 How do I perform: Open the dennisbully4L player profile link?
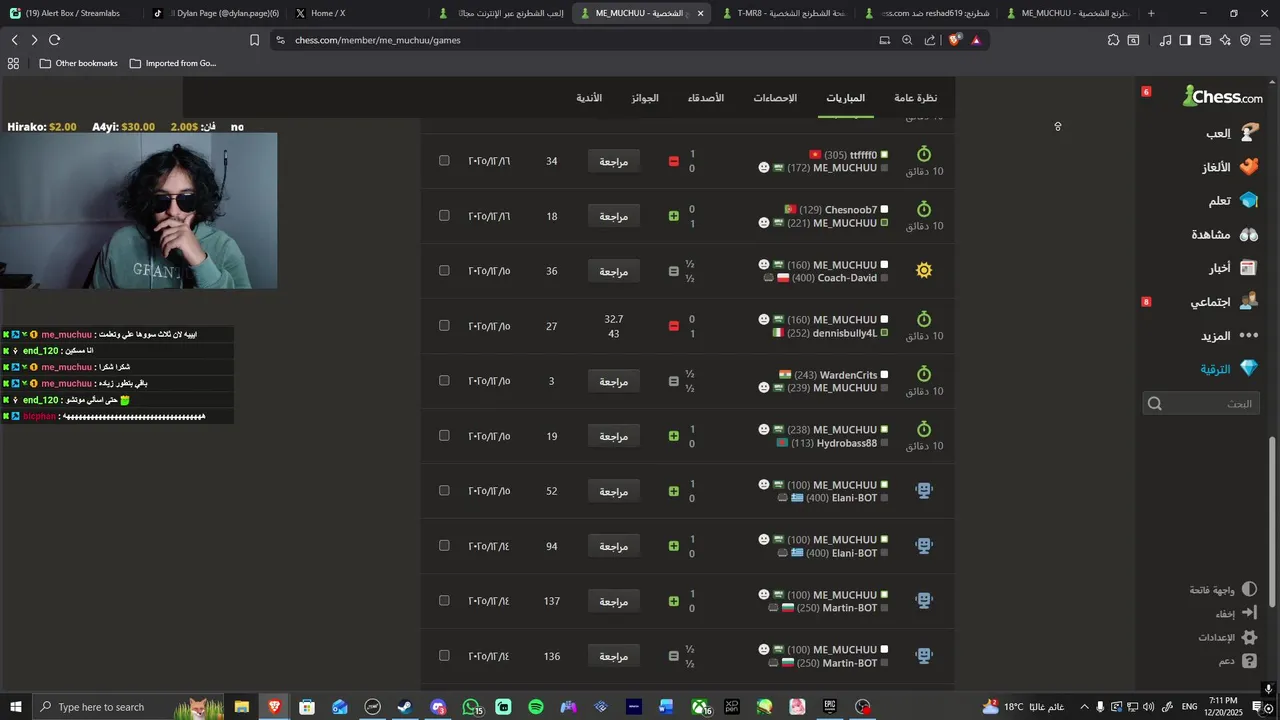pos(844,333)
